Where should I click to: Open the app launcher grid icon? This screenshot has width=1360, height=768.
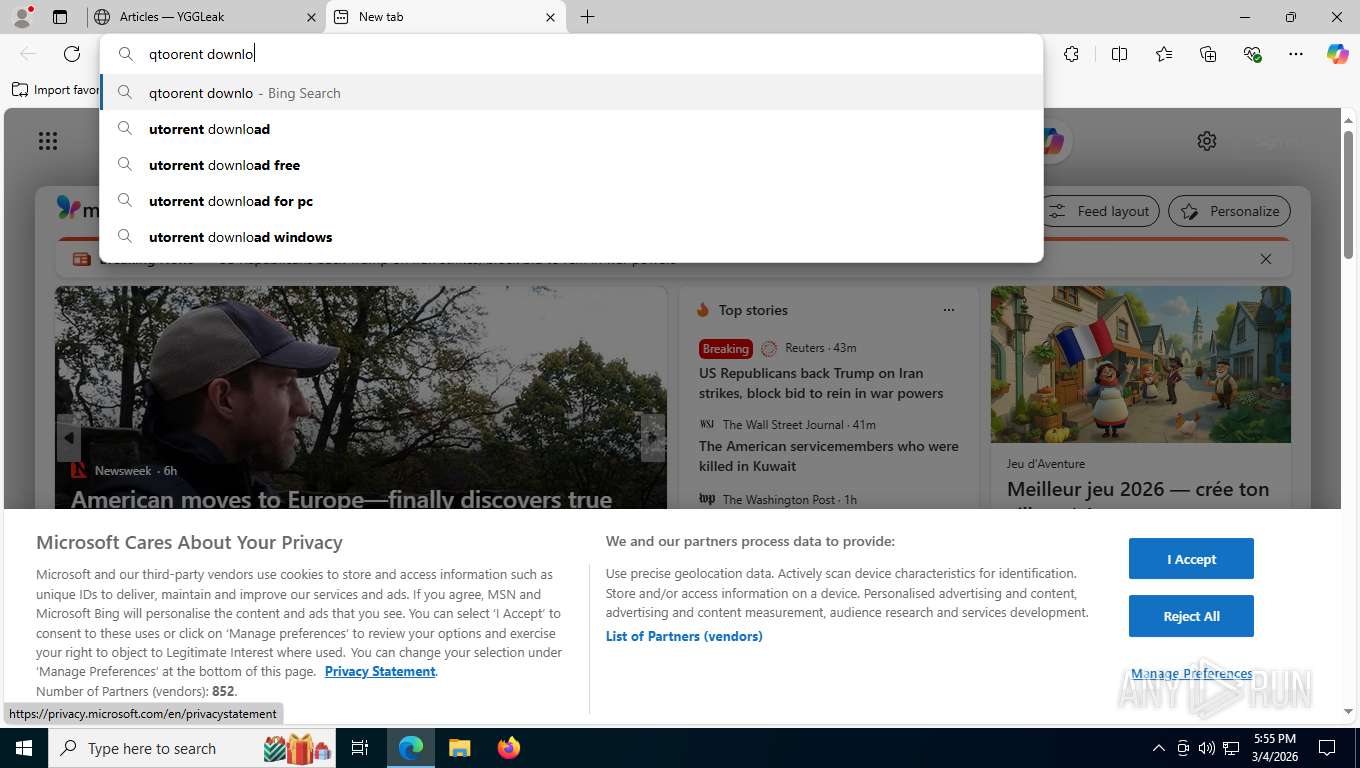pos(48,141)
